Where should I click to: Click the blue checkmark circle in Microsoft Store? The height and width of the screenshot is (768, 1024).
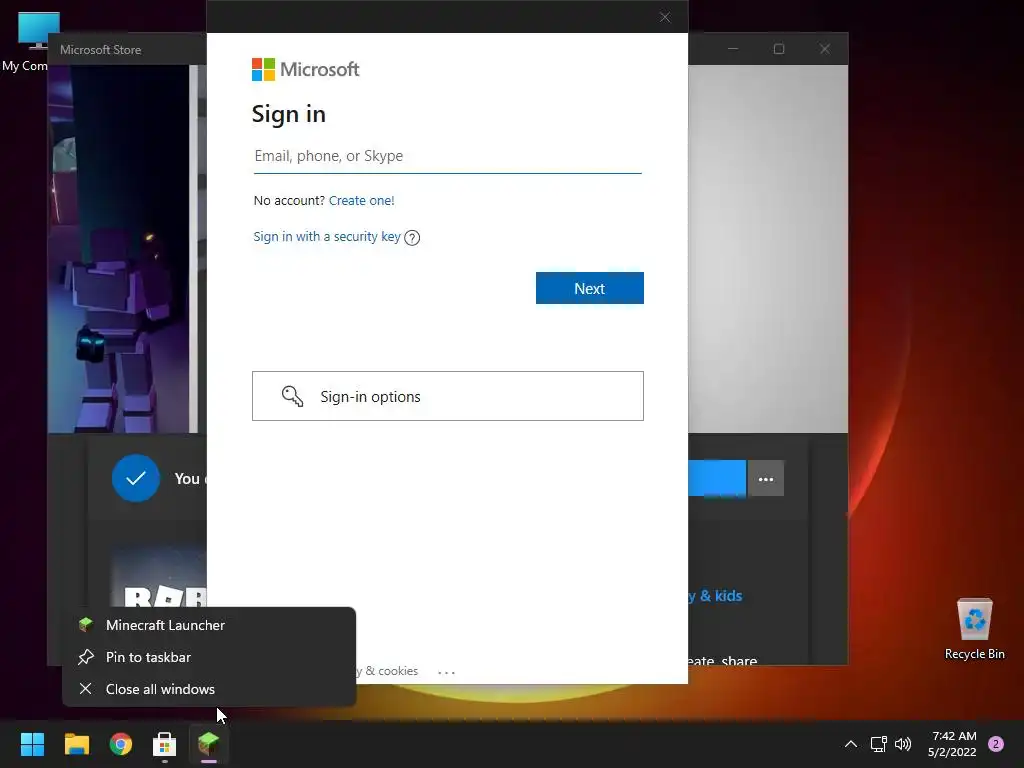pos(136,478)
